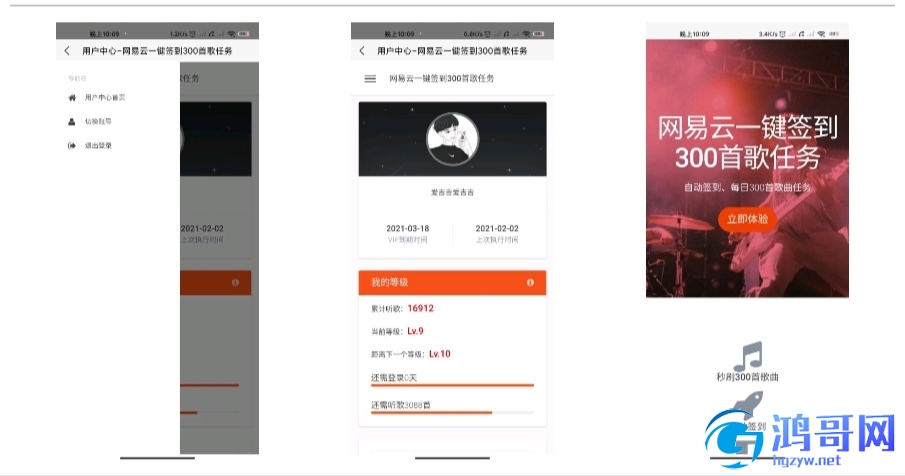Click the 立即体验 button
Screen dimensions: 905x476
(x=747, y=219)
